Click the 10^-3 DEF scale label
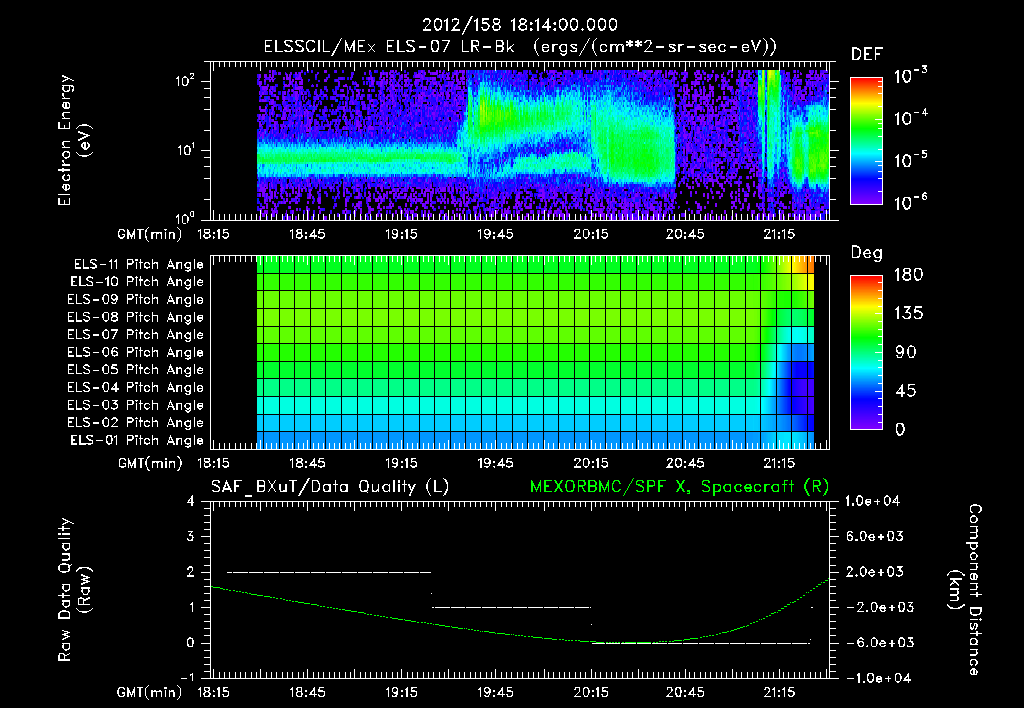This screenshot has height=708, width=1024. (x=910, y=75)
